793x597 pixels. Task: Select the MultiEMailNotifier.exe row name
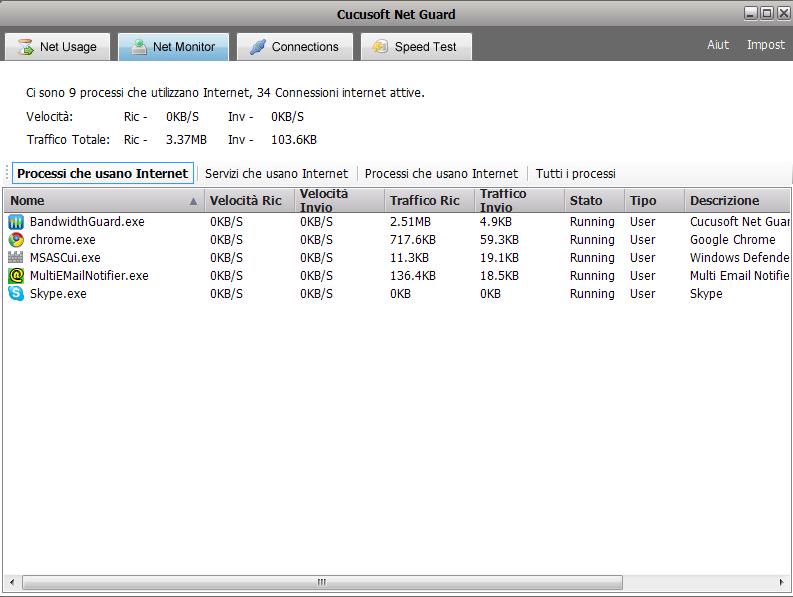pos(89,276)
